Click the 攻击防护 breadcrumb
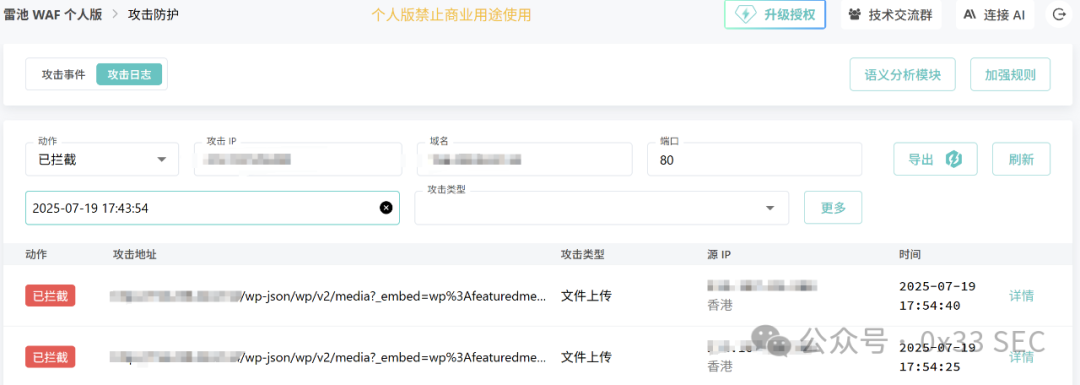The height and width of the screenshot is (385, 1080). [153, 14]
